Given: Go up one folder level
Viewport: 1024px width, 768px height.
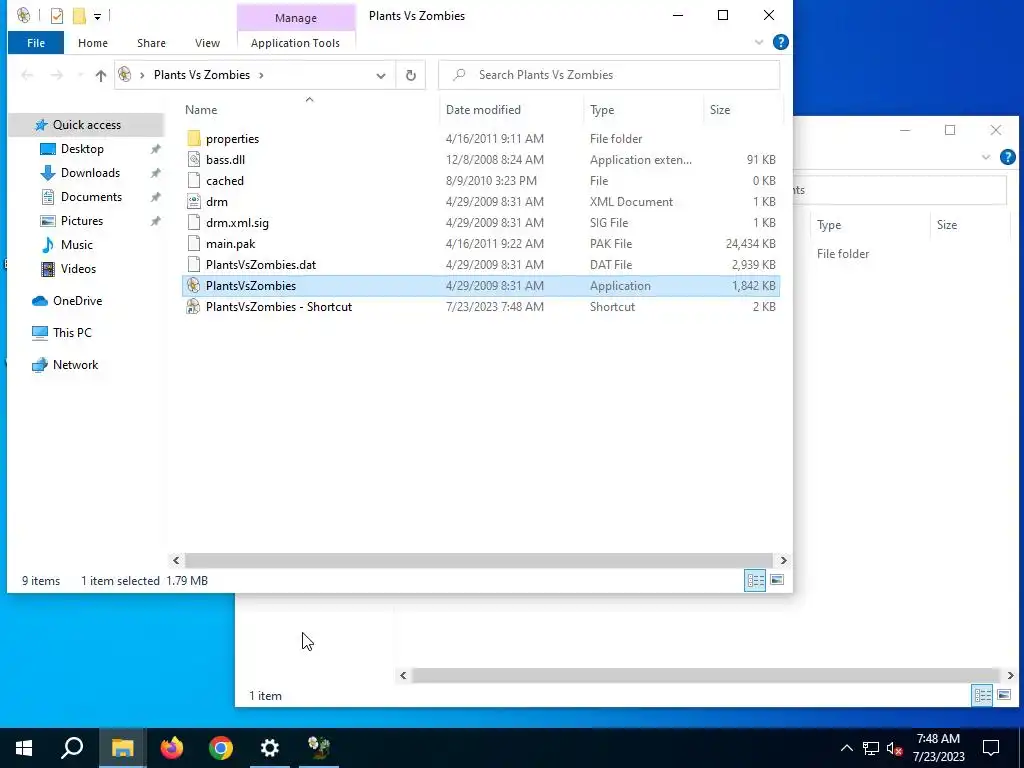Looking at the screenshot, I should click(101, 75).
